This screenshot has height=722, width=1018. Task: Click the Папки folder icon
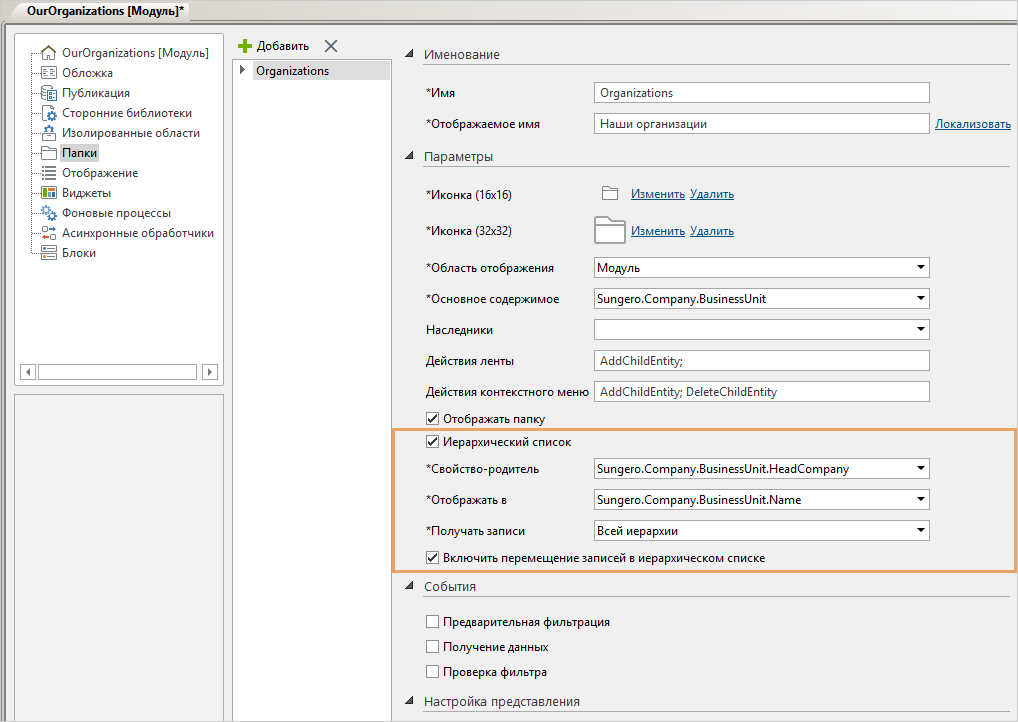(49, 153)
